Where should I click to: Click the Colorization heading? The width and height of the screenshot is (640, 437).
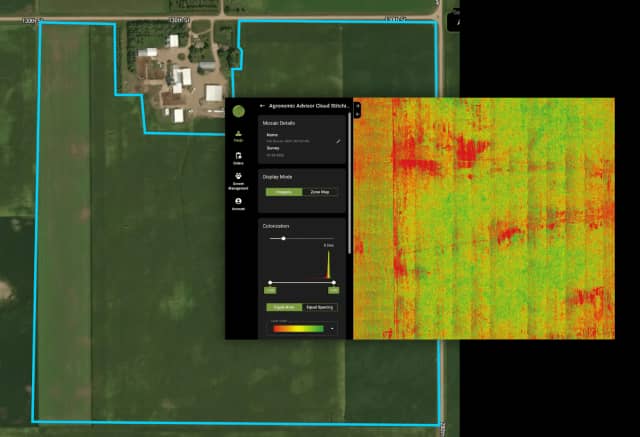276,226
